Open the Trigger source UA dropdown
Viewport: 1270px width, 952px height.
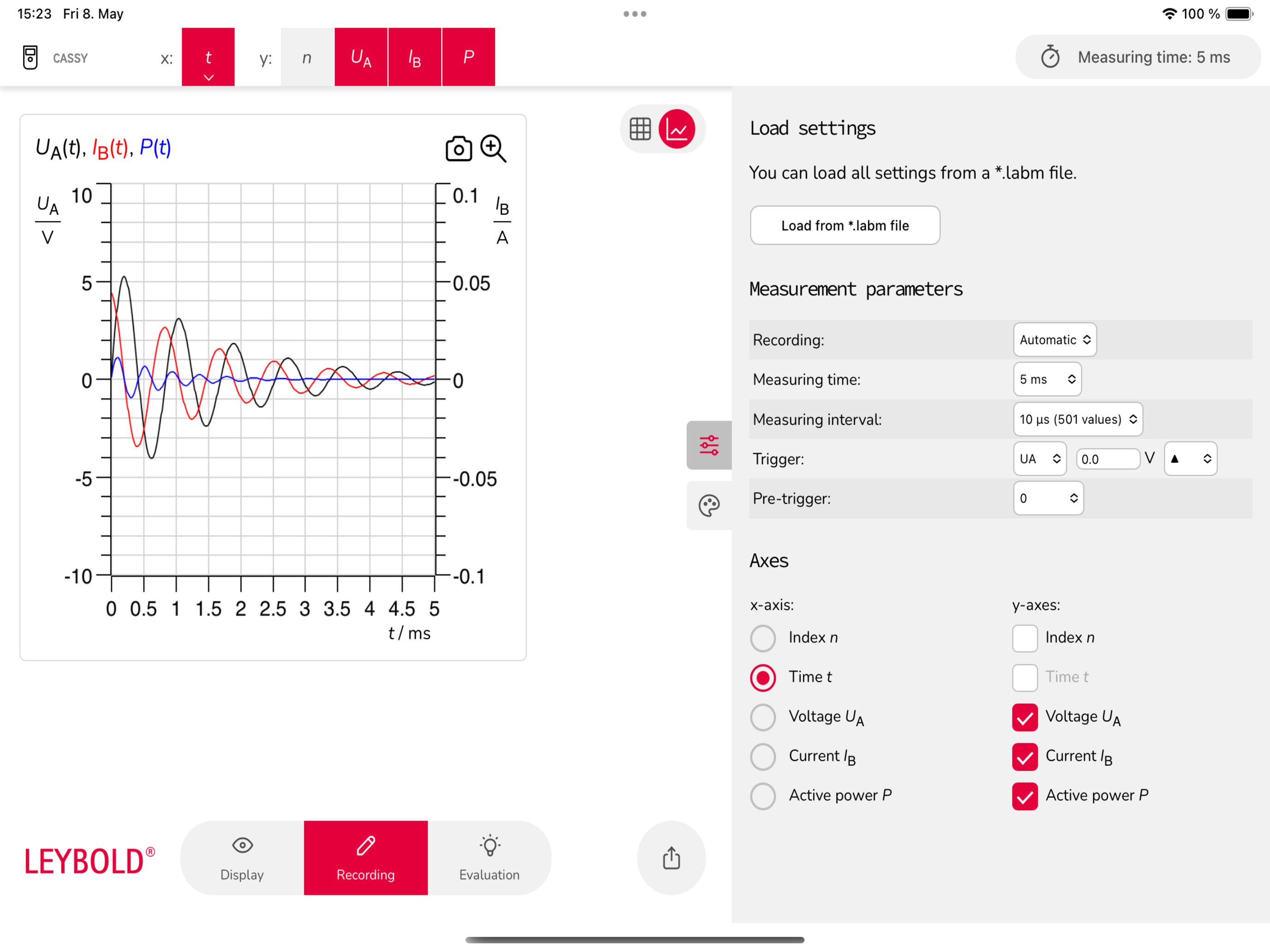click(1040, 459)
